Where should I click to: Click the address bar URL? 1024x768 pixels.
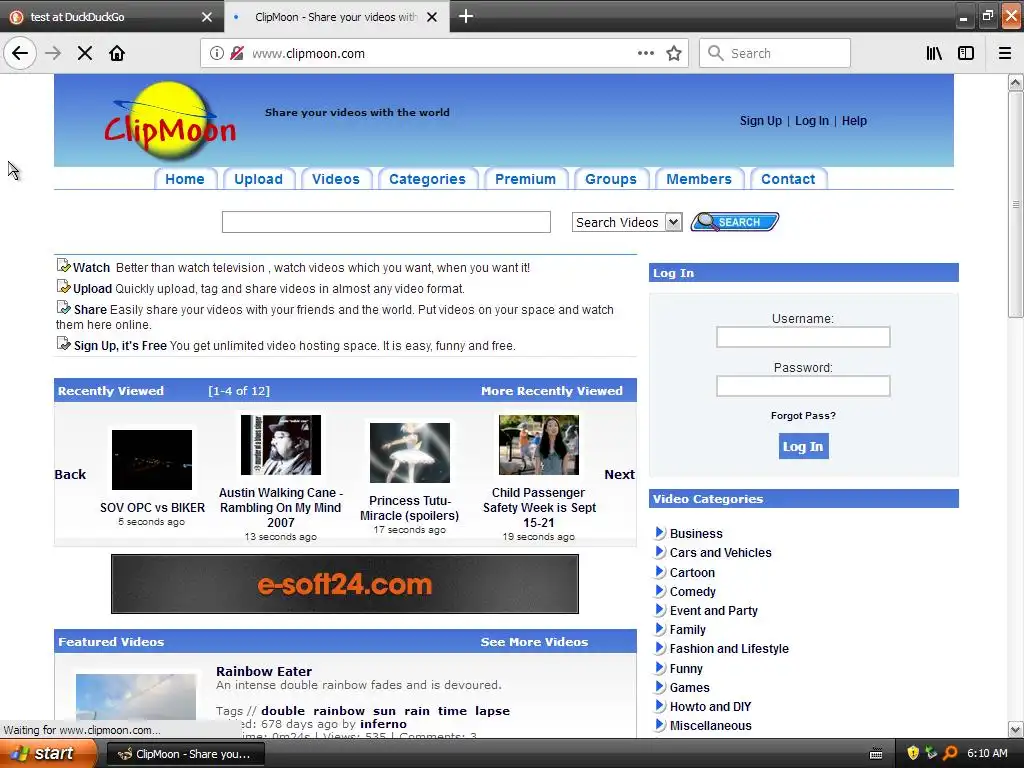coord(308,54)
